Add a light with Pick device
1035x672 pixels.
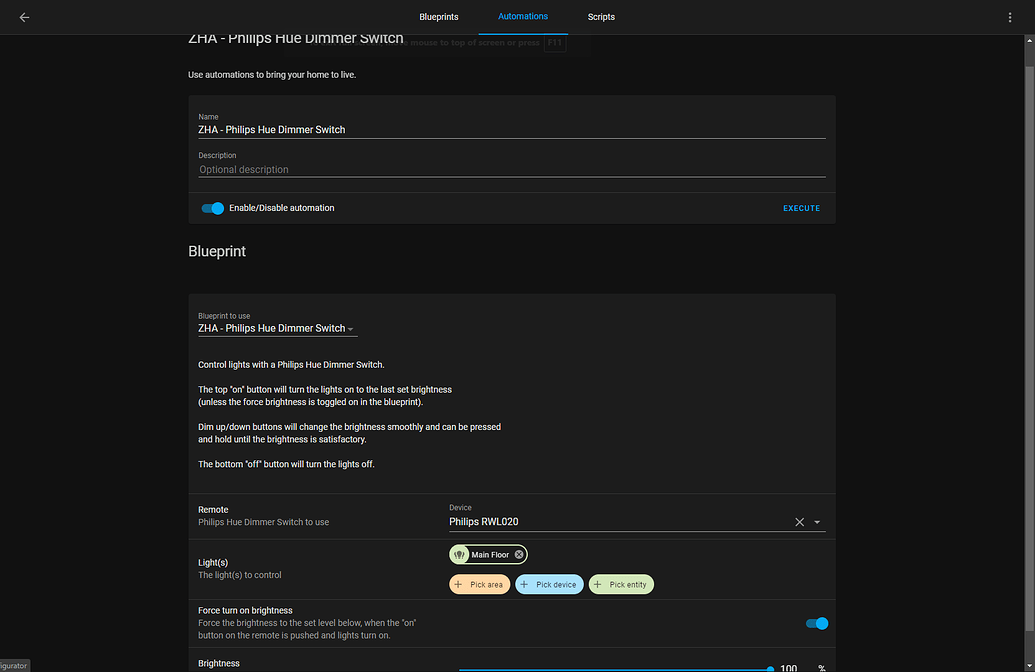549,584
